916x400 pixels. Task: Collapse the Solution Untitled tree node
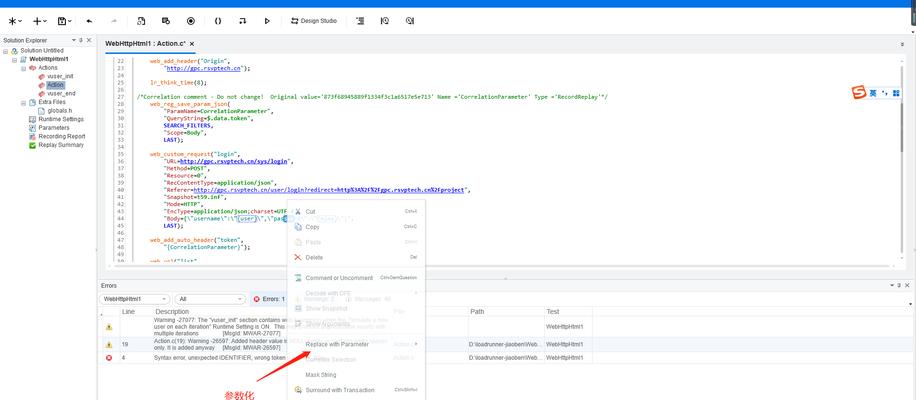(x=6, y=51)
